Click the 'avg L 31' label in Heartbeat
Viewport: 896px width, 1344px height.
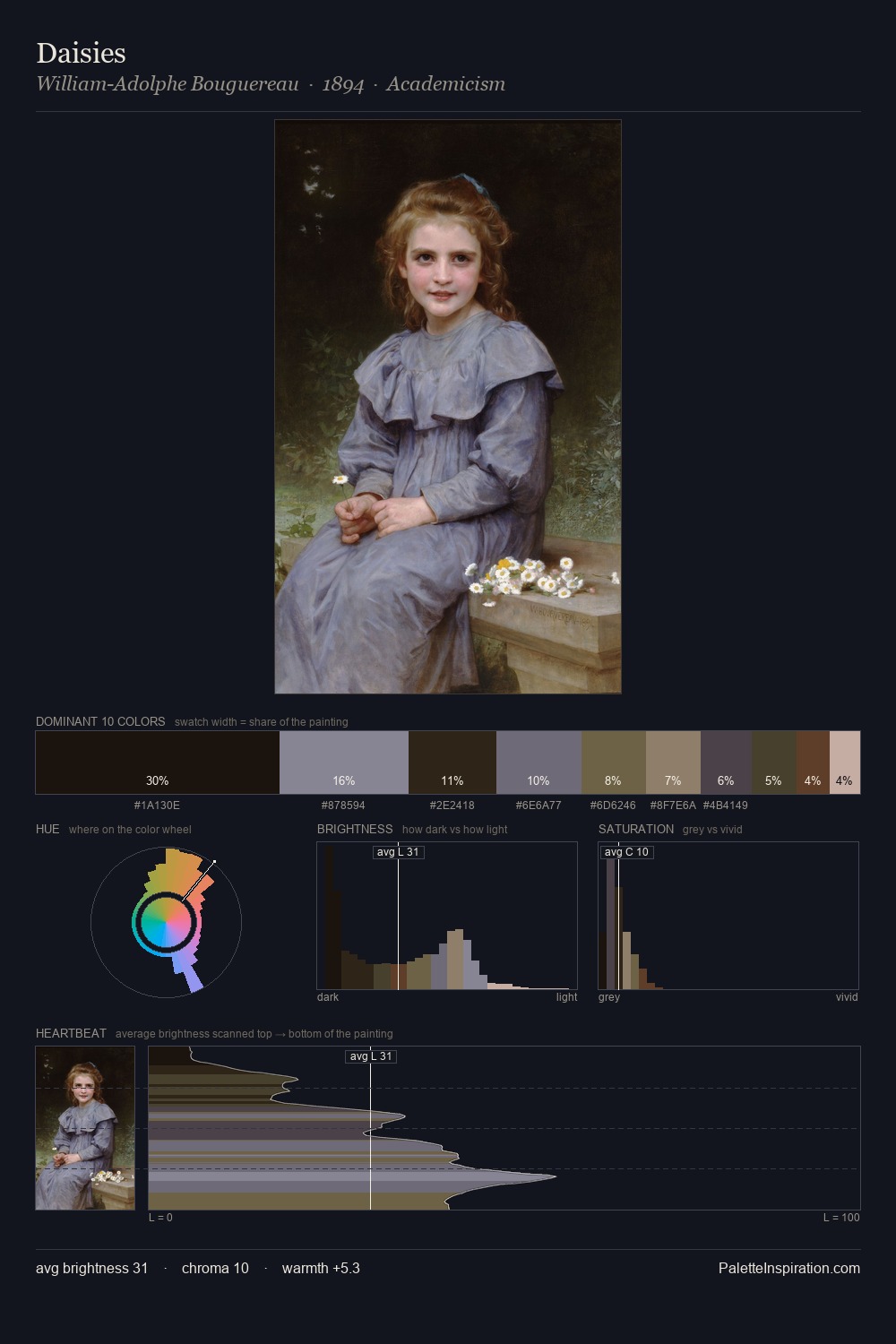pyautogui.click(x=371, y=1056)
